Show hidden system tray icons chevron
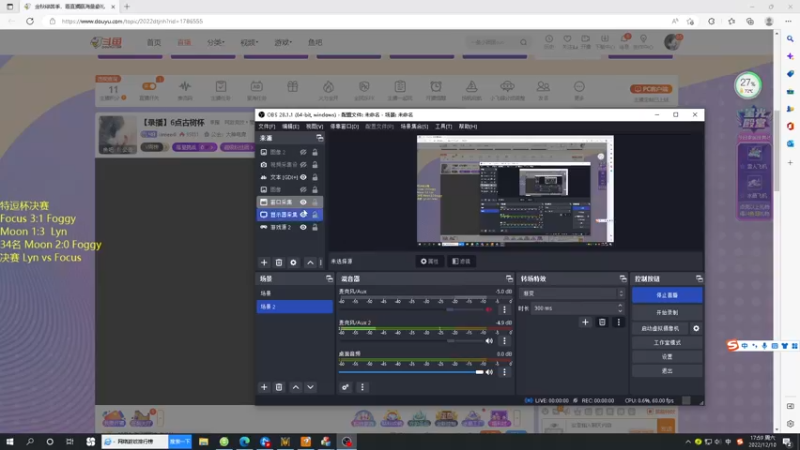 click(688, 442)
